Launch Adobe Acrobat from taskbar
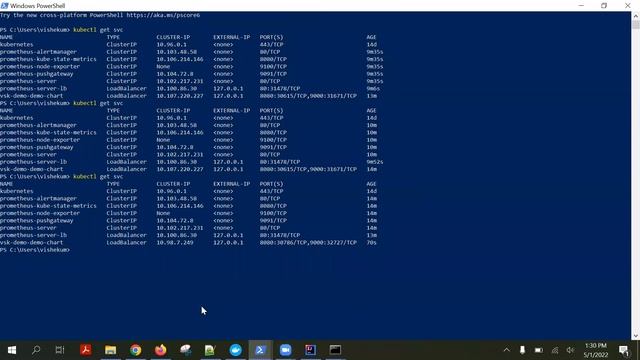 [x=86, y=350]
